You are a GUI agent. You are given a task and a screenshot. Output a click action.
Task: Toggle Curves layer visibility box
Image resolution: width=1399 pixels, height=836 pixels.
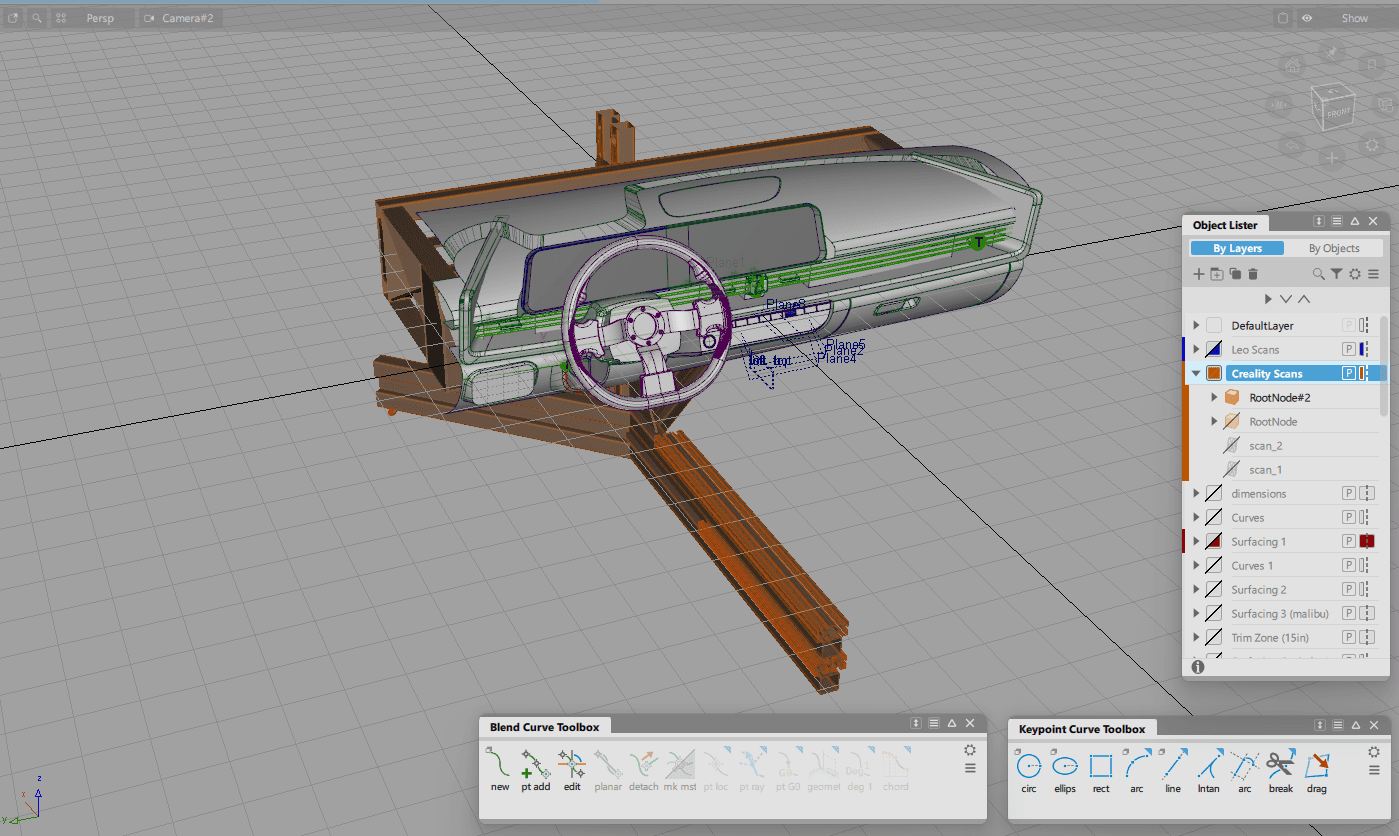1214,517
